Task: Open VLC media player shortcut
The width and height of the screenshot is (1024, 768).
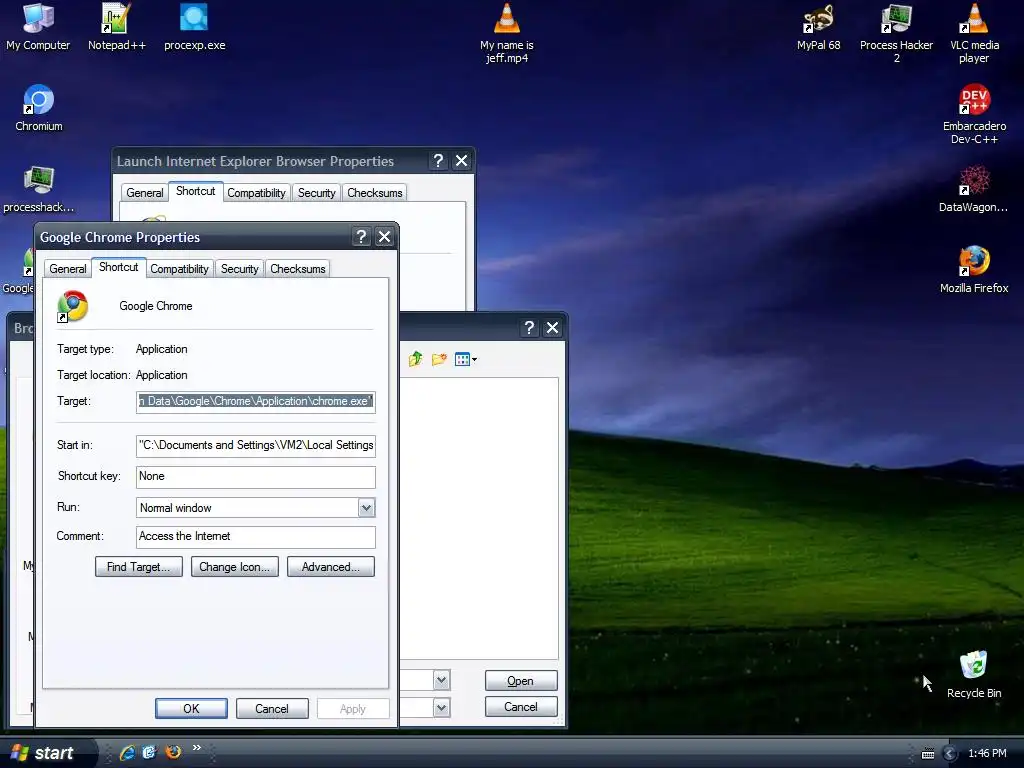Action: (x=974, y=33)
